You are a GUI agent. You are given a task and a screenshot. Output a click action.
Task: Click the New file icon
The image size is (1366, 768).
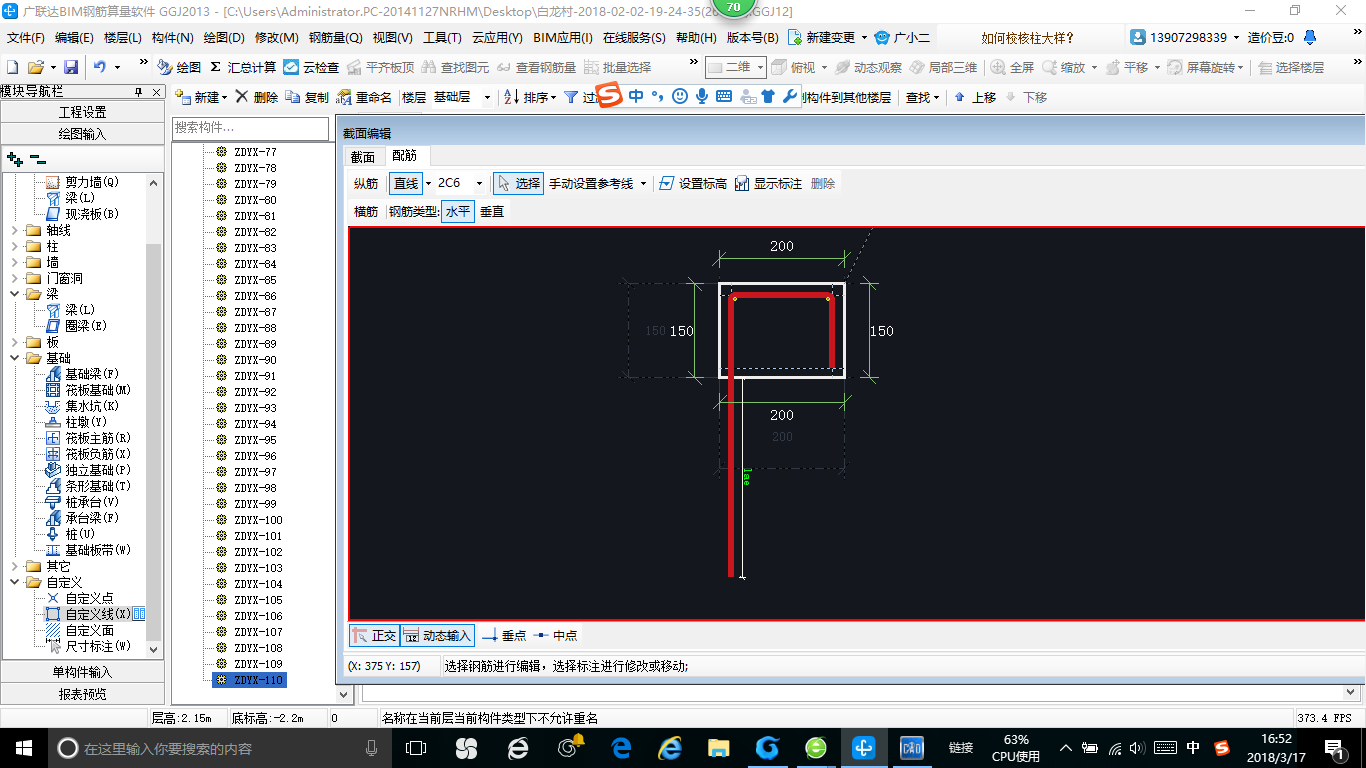(12, 67)
